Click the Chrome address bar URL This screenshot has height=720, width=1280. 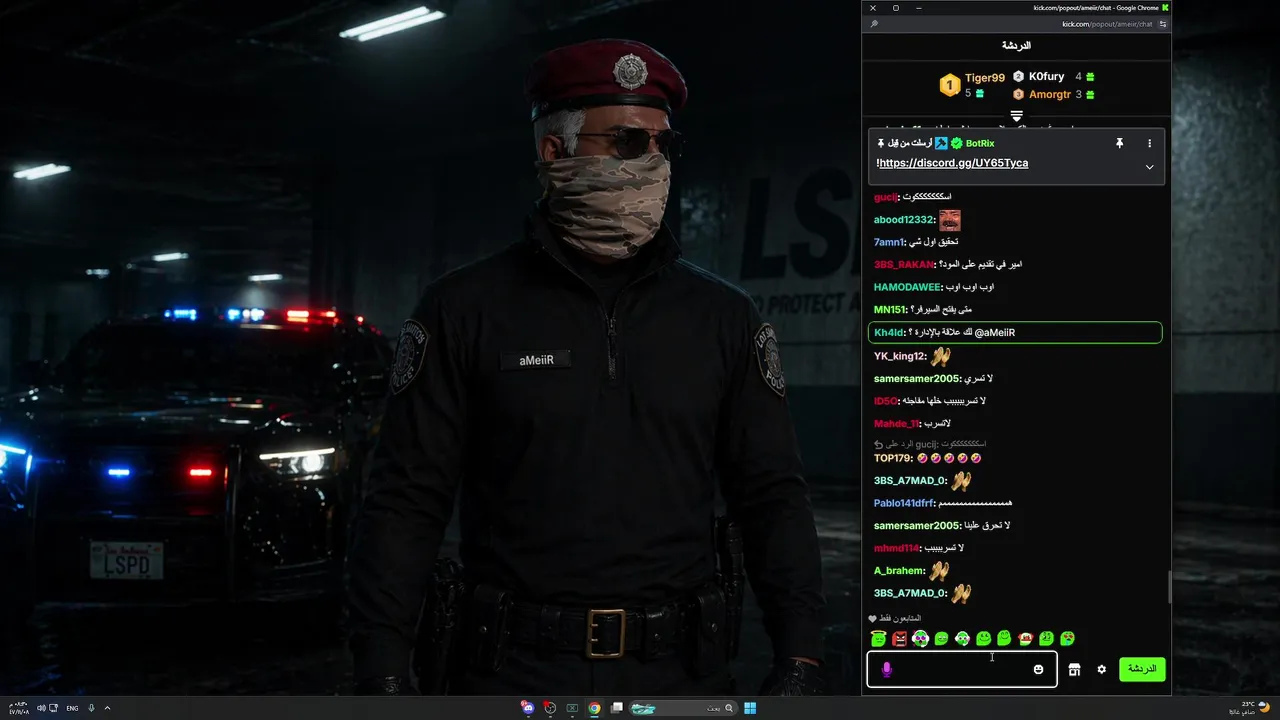tap(1107, 24)
